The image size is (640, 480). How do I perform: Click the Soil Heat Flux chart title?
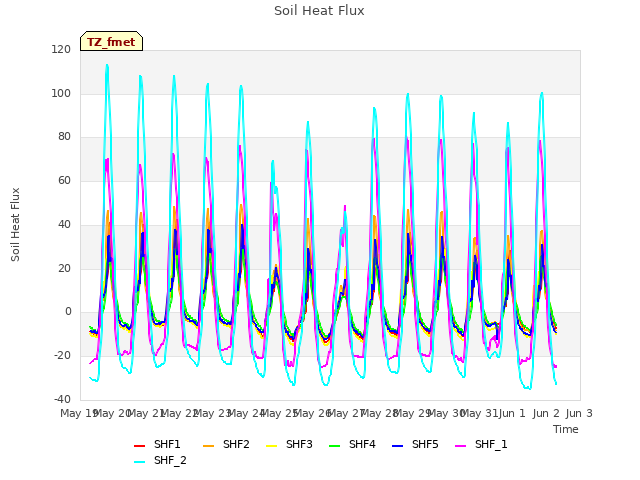tap(319, 11)
